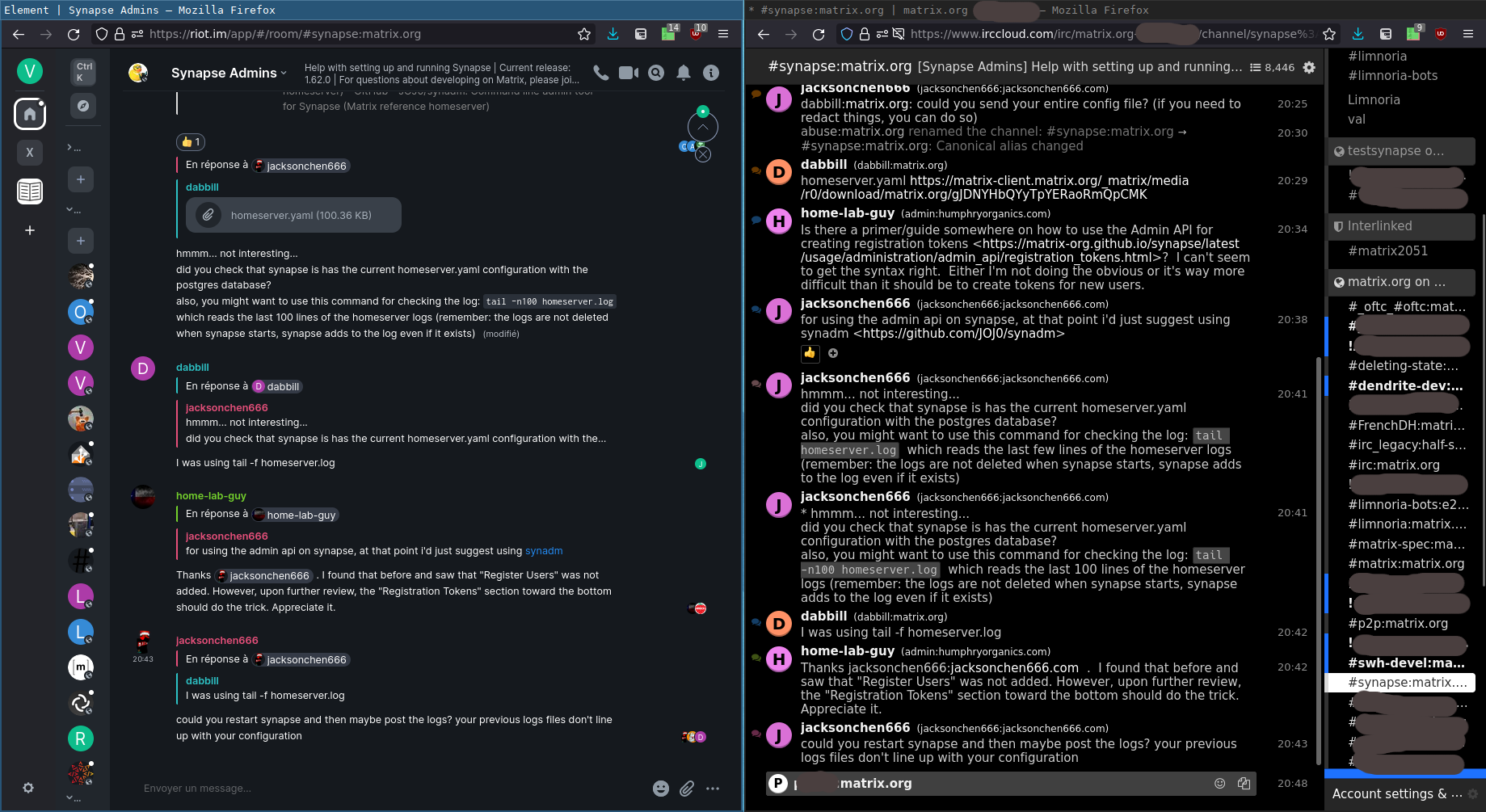Open paste/upload icon in IRCCloud input

pyautogui.click(x=1244, y=783)
